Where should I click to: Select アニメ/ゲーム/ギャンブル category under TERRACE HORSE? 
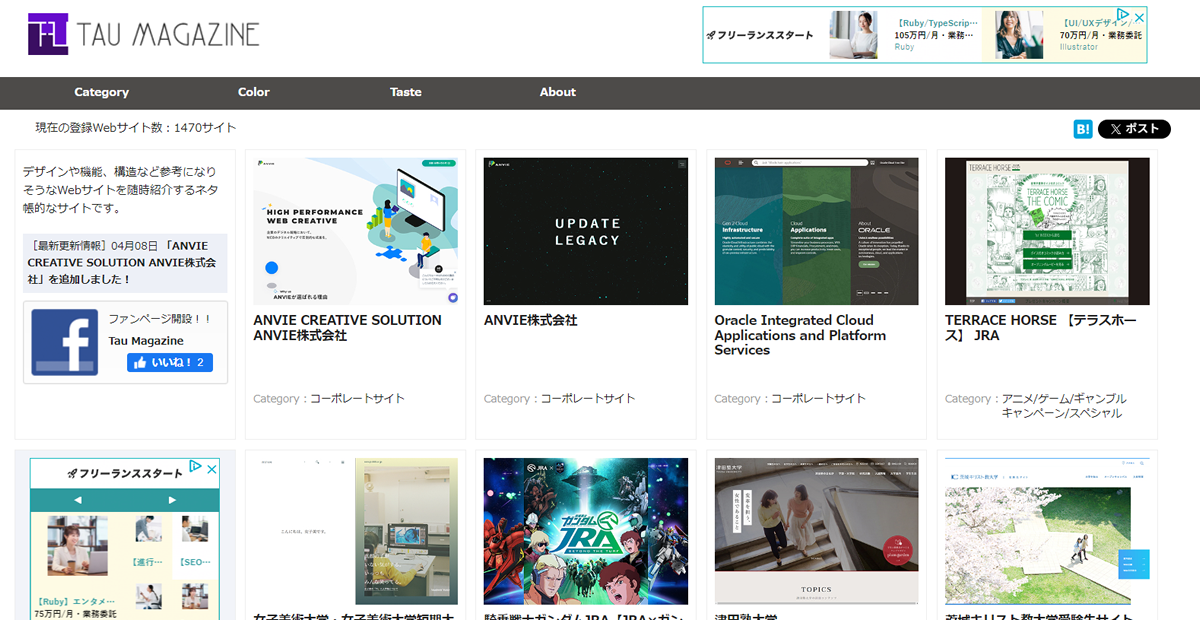(1064, 398)
